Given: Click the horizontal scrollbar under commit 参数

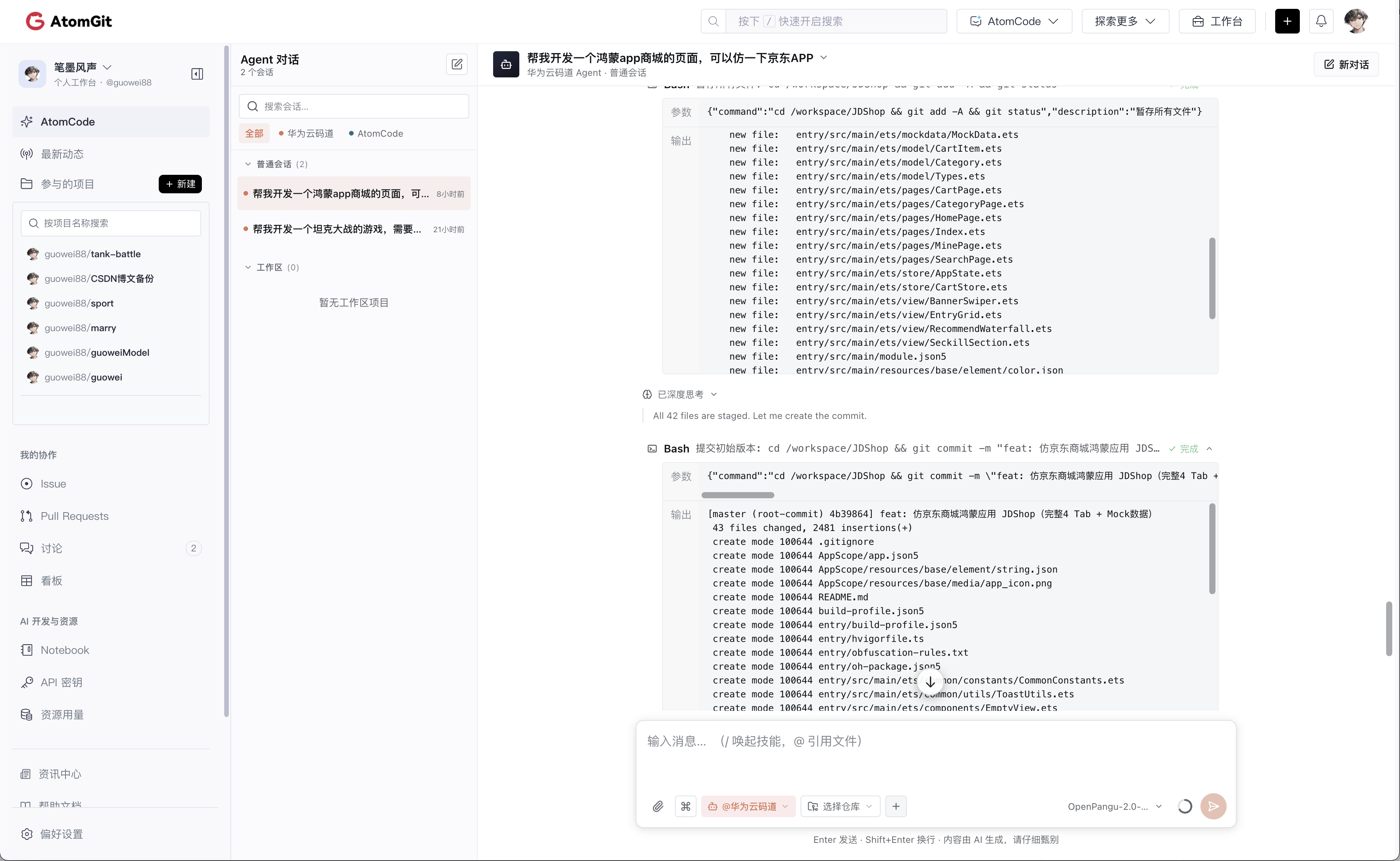Looking at the screenshot, I should click(x=738, y=495).
